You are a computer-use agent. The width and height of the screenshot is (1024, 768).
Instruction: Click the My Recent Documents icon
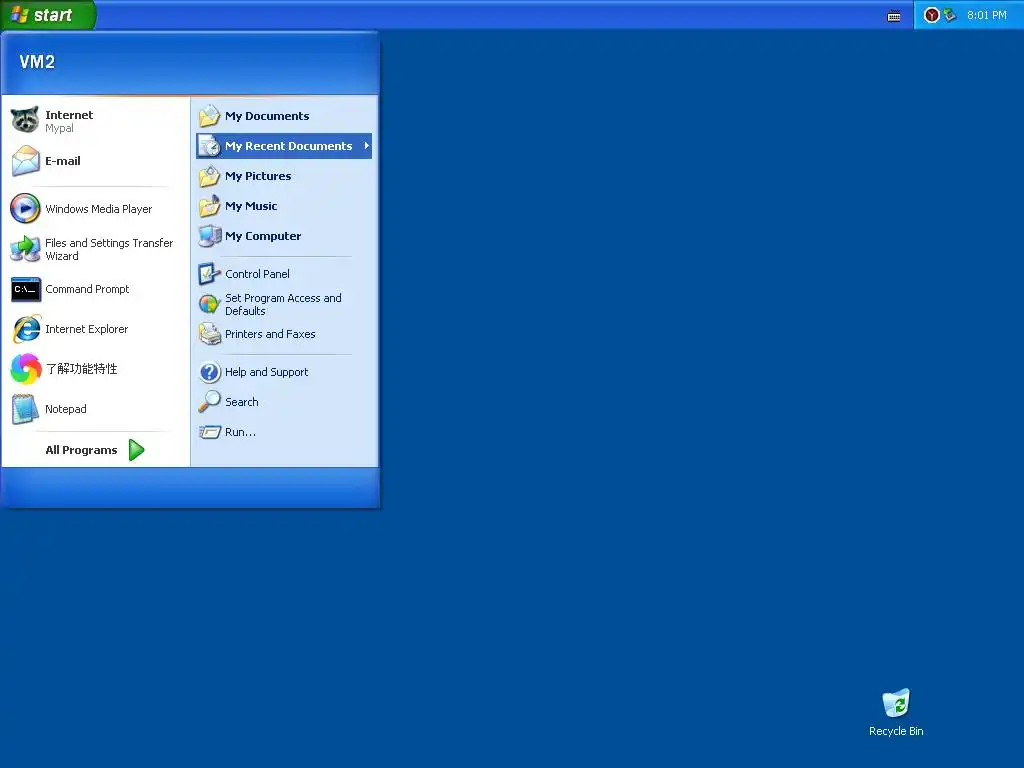(210, 146)
